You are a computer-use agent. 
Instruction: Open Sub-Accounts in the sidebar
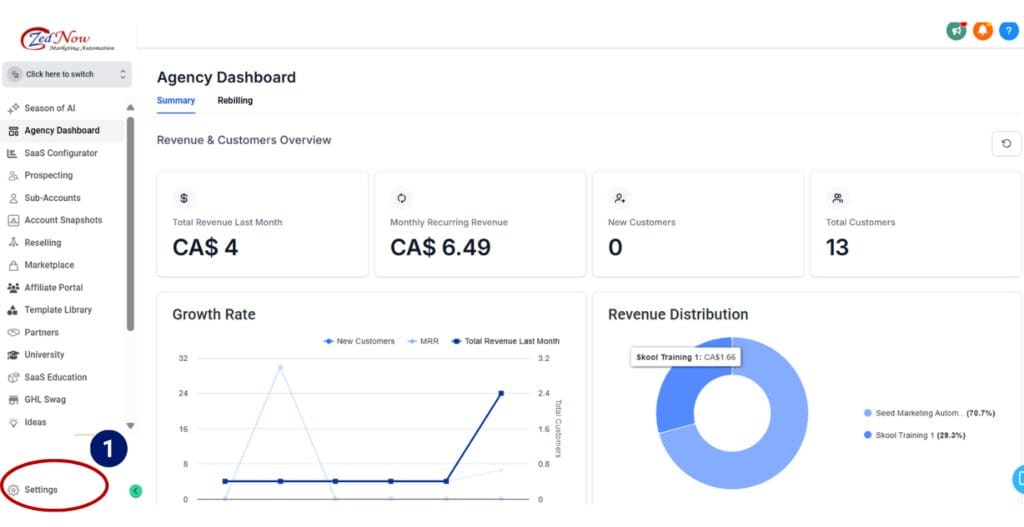pos(52,198)
